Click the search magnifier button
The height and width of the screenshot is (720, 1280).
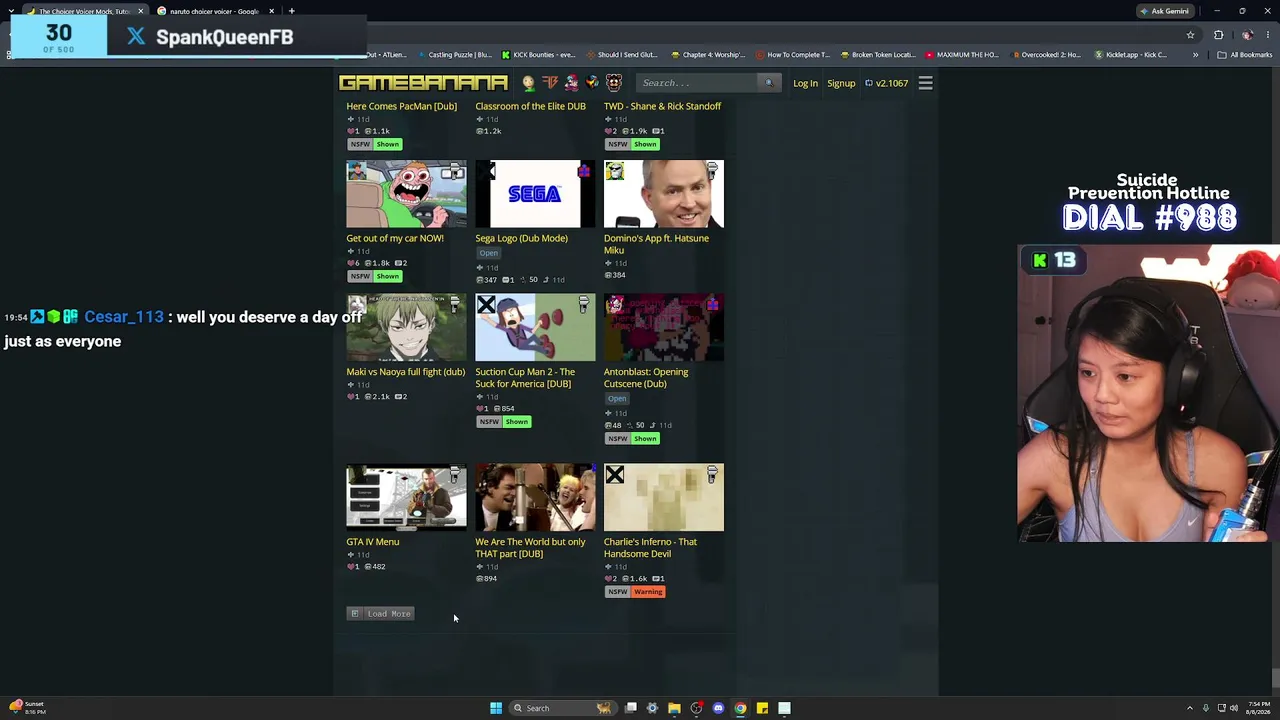coord(768,83)
